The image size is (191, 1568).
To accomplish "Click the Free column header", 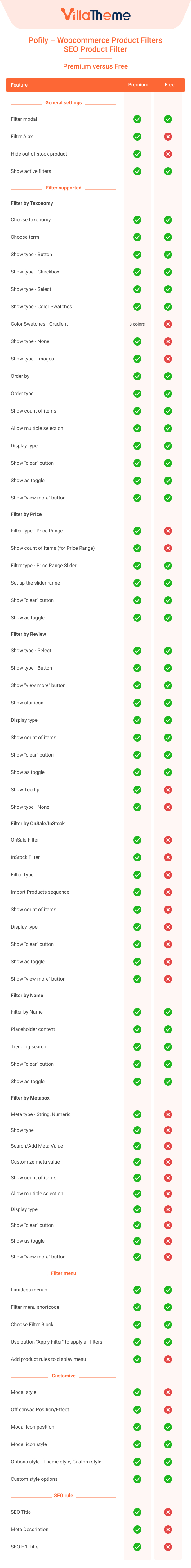I will [169, 85].
